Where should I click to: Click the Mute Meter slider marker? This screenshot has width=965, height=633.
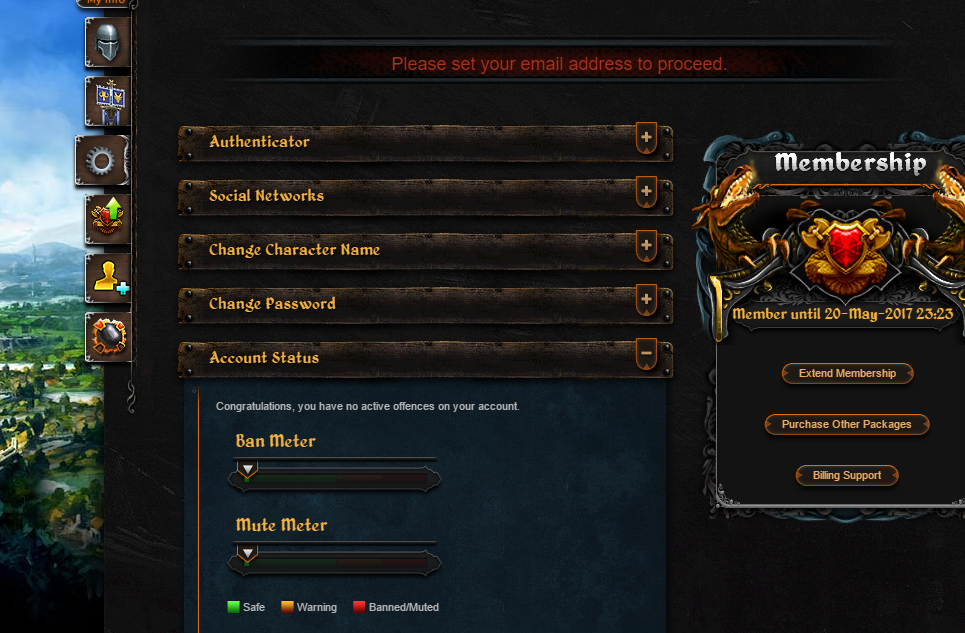point(247,554)
